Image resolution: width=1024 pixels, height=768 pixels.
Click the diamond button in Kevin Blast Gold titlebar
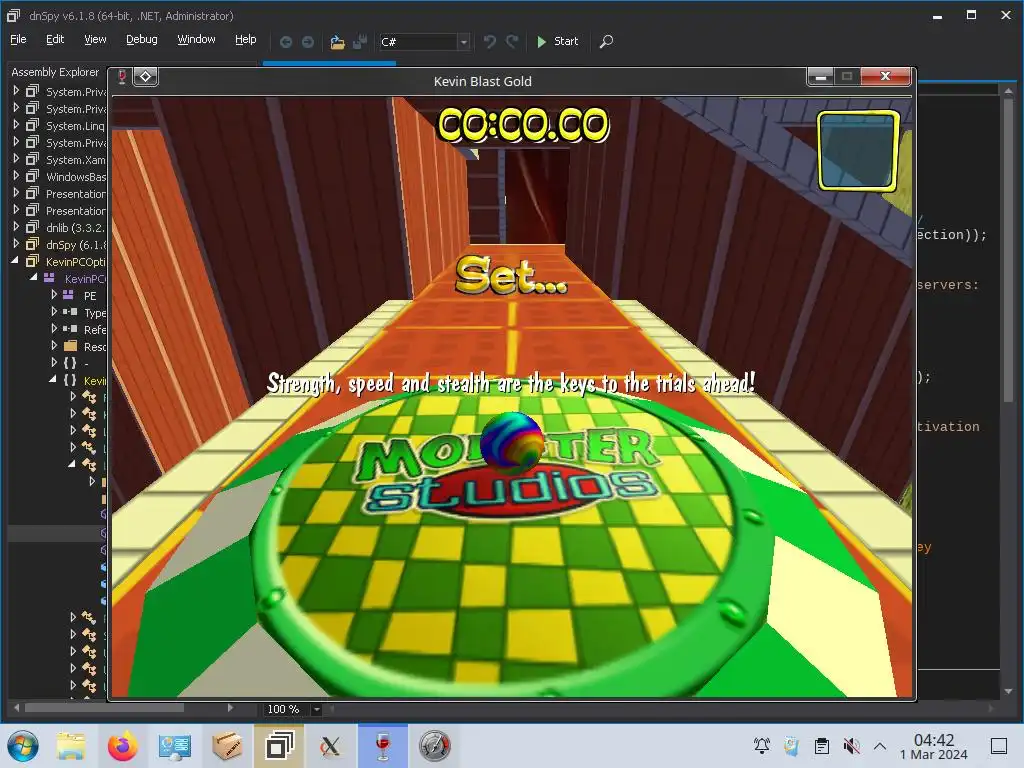[146, 77]
